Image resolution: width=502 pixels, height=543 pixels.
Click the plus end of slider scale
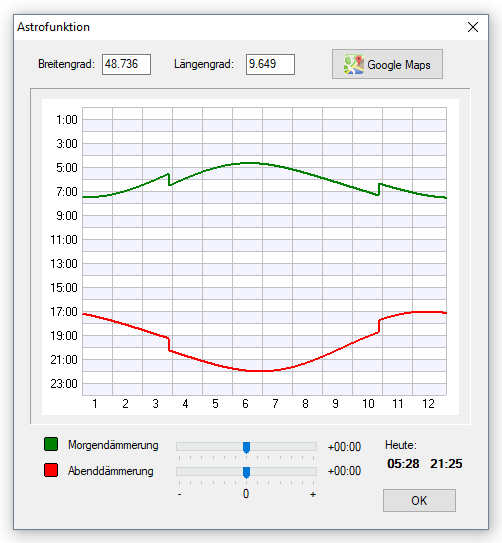(313, 495)
